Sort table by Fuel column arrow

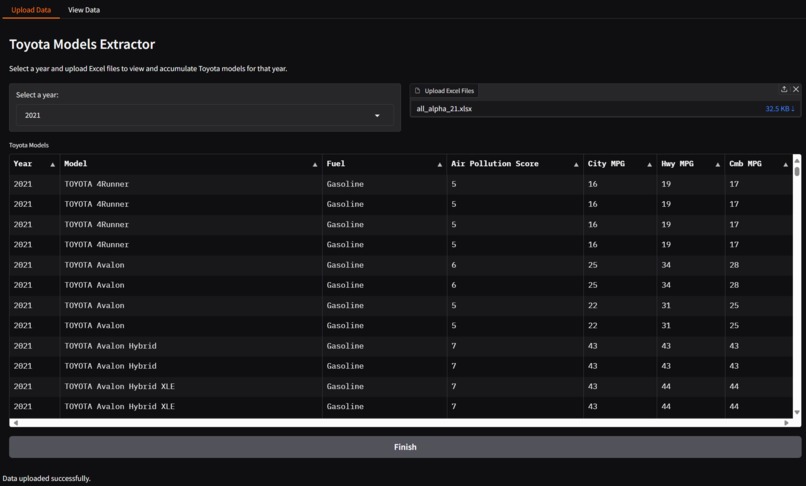439,165
